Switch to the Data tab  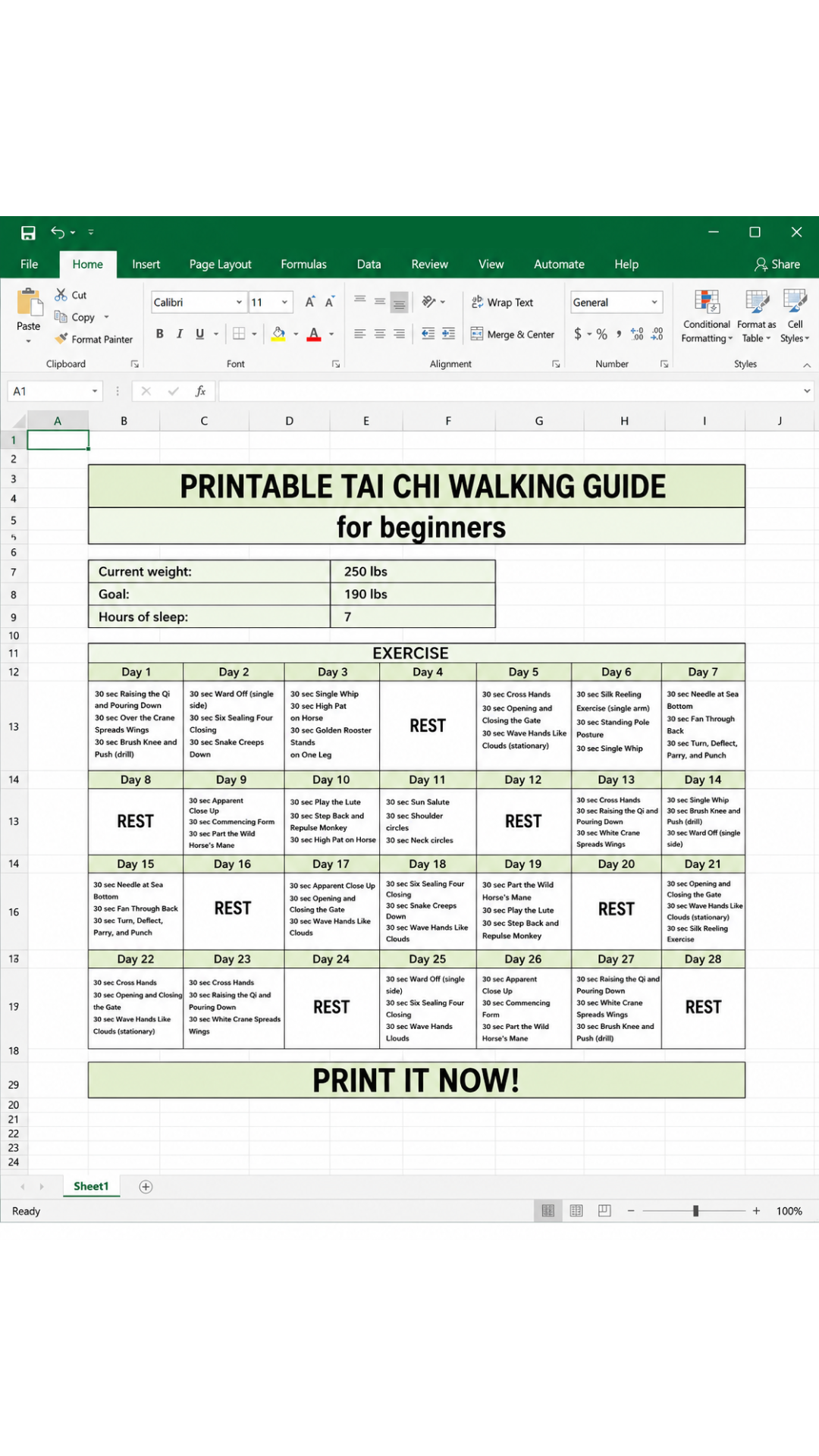369,264
